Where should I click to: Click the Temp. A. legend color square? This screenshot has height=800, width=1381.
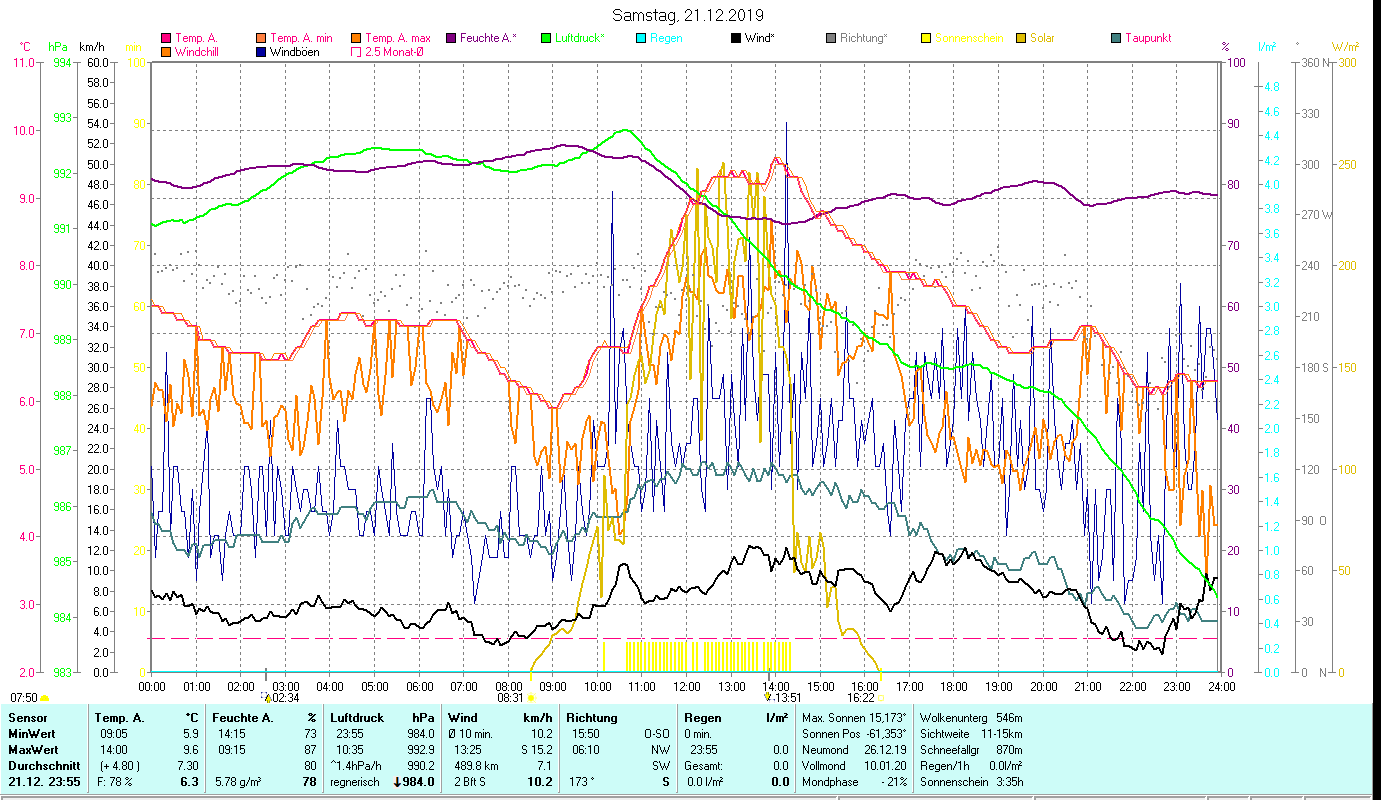click(165, 39)
